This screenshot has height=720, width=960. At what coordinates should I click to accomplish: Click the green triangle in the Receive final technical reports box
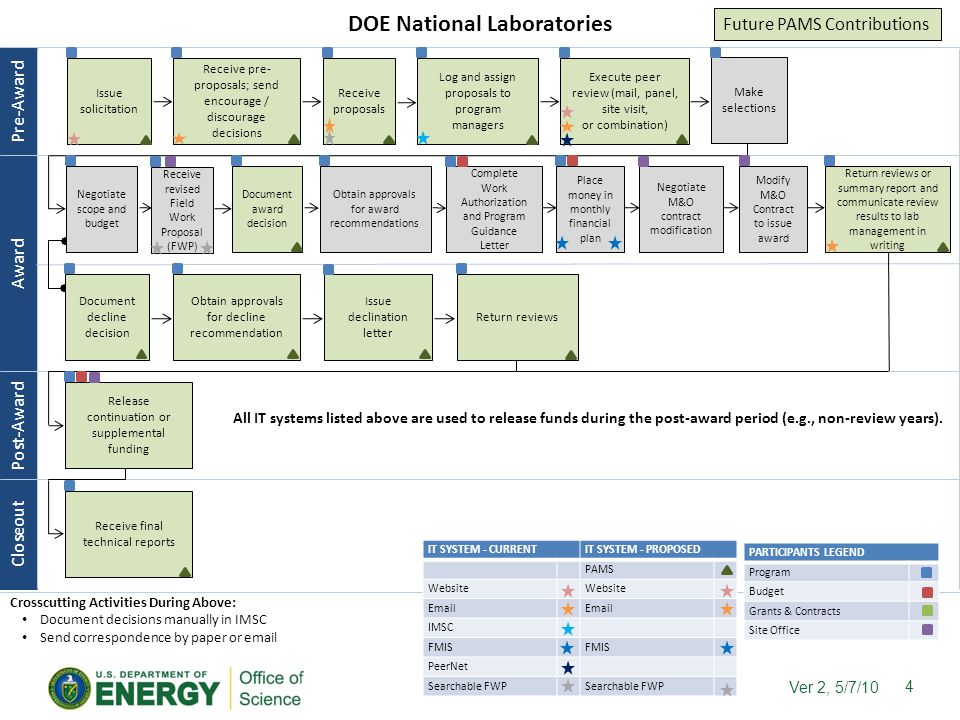pyautogui.click(x=185, y=572)
